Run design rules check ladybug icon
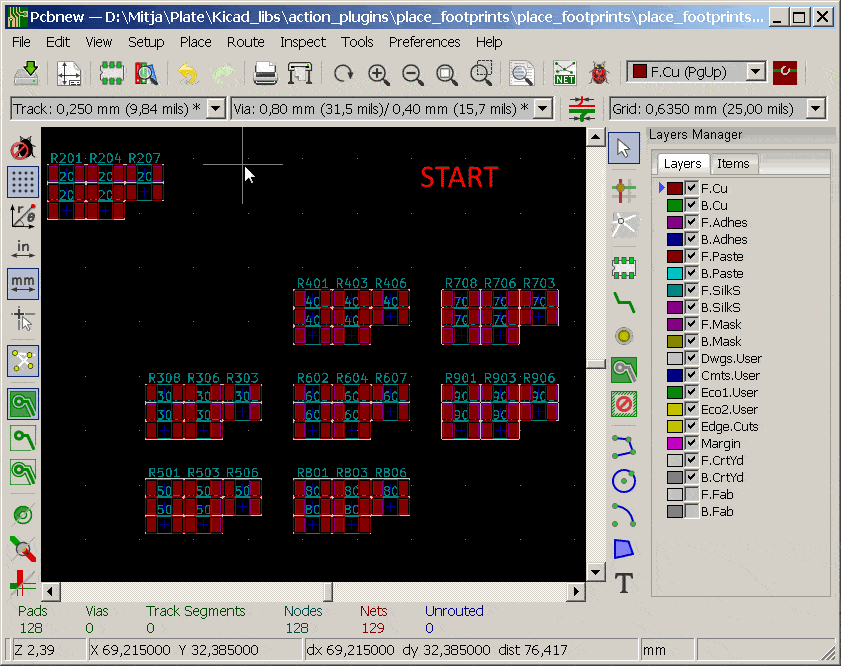The image size is (841, 666). point(599,73)
